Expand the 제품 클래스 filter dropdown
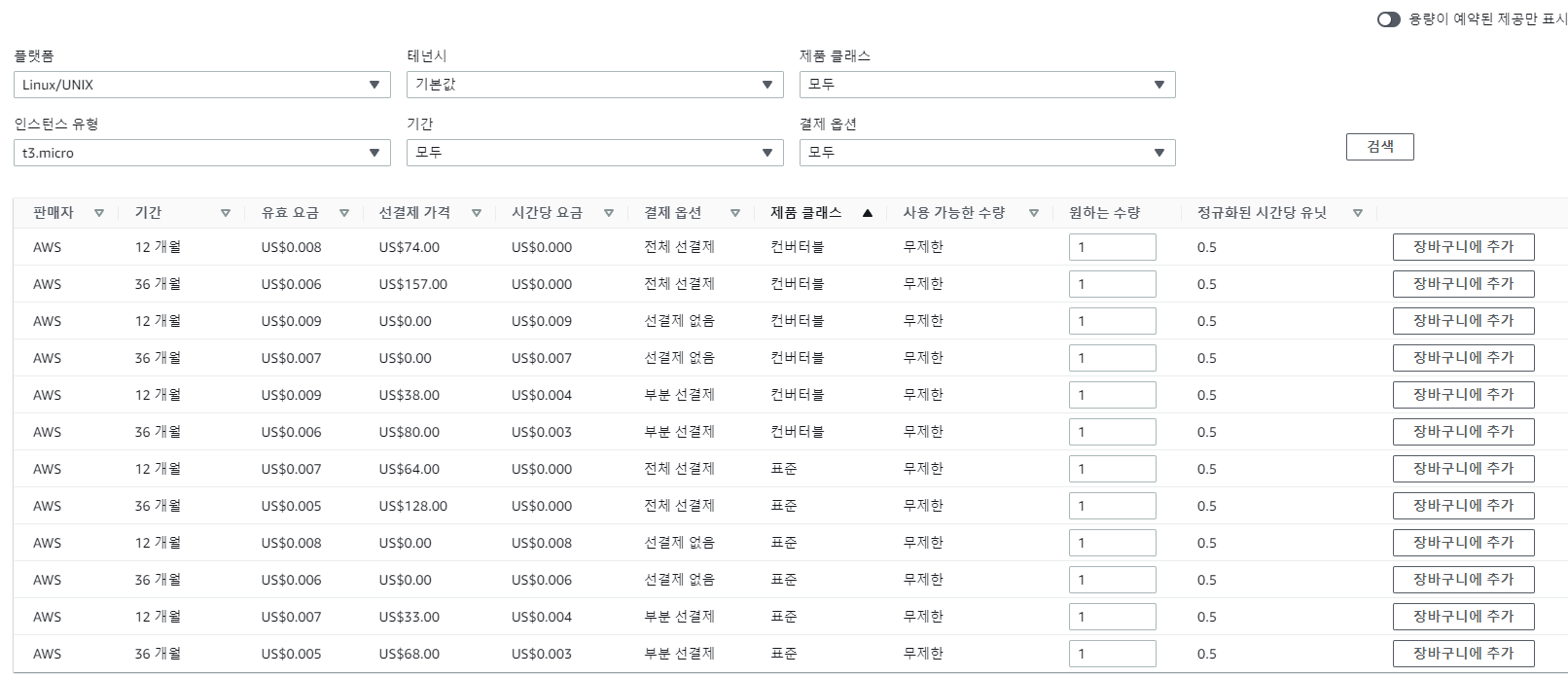The height and width of the screenshot is (678, 1568). [987, 85]
